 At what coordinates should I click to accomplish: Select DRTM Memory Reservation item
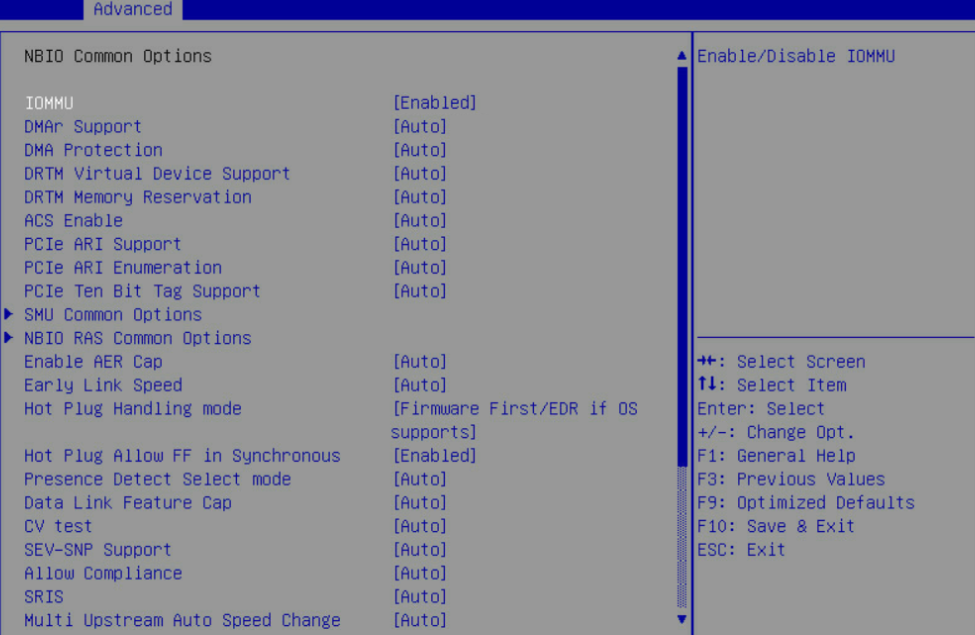pos(138,197)
